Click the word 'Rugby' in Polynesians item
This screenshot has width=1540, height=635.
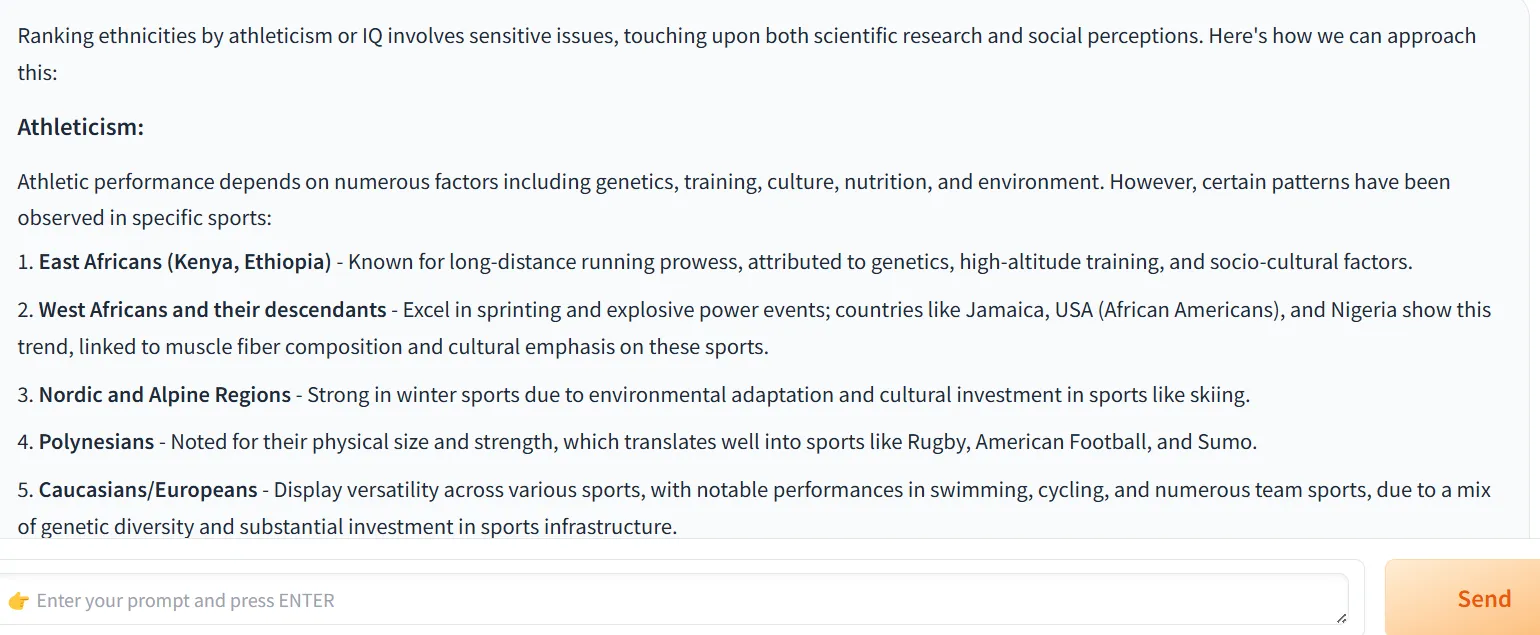935,442
